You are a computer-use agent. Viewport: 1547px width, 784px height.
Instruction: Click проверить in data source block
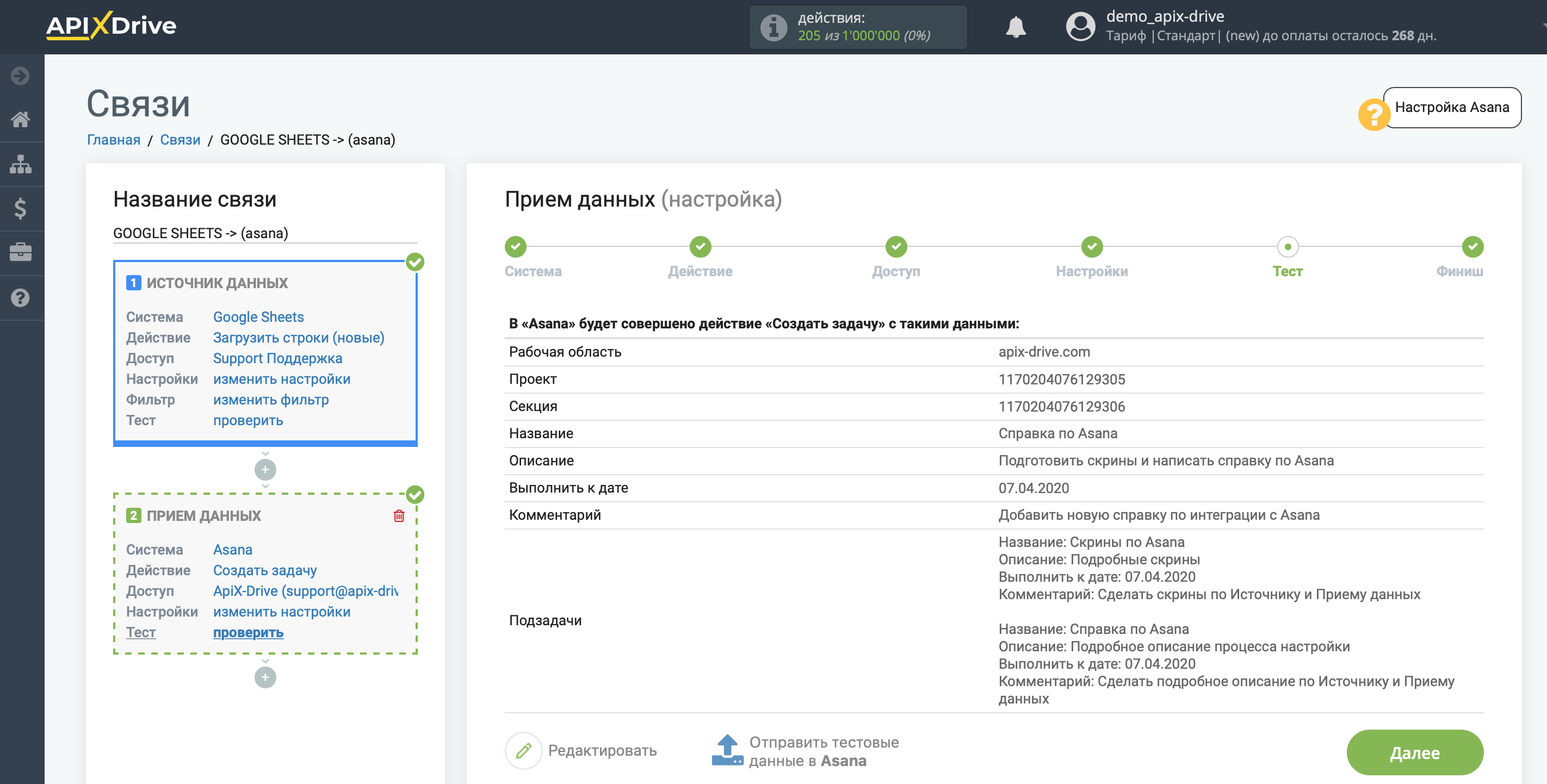[x=248, y=420]
